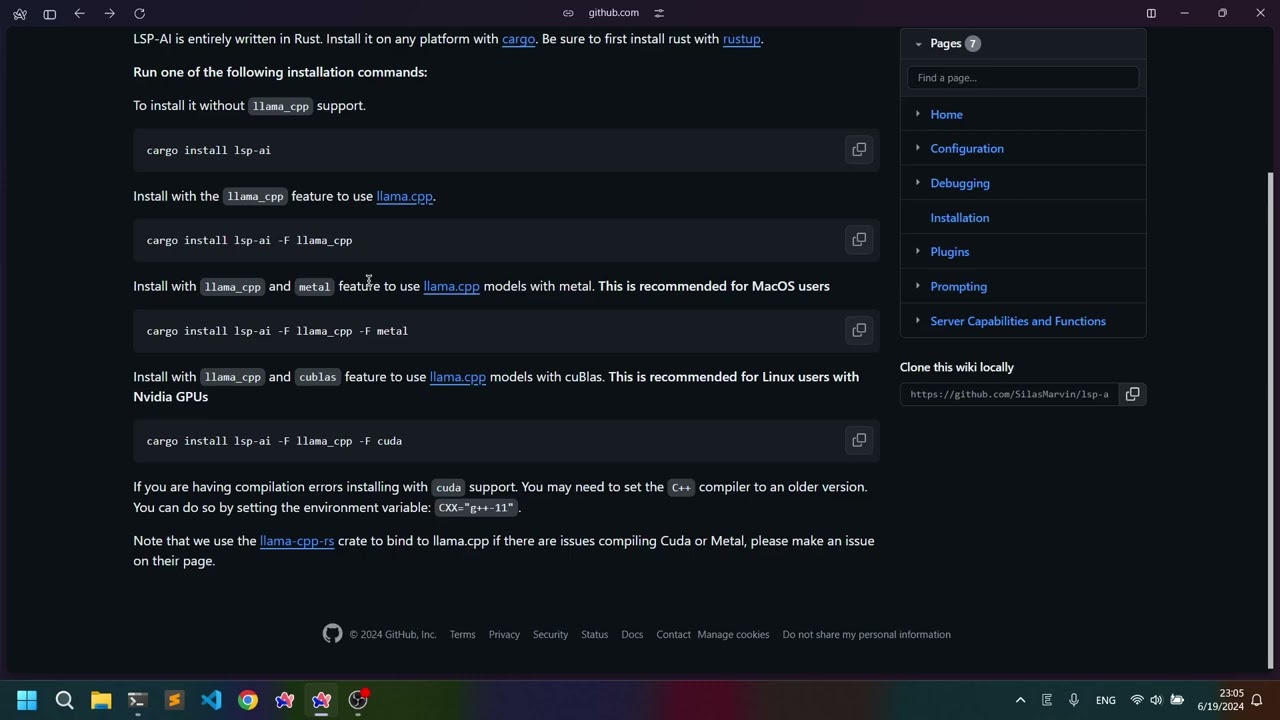This screenshot has width=1280, height=720.
Task: Open the Configuration wiki page link
Action: (967, 149)
